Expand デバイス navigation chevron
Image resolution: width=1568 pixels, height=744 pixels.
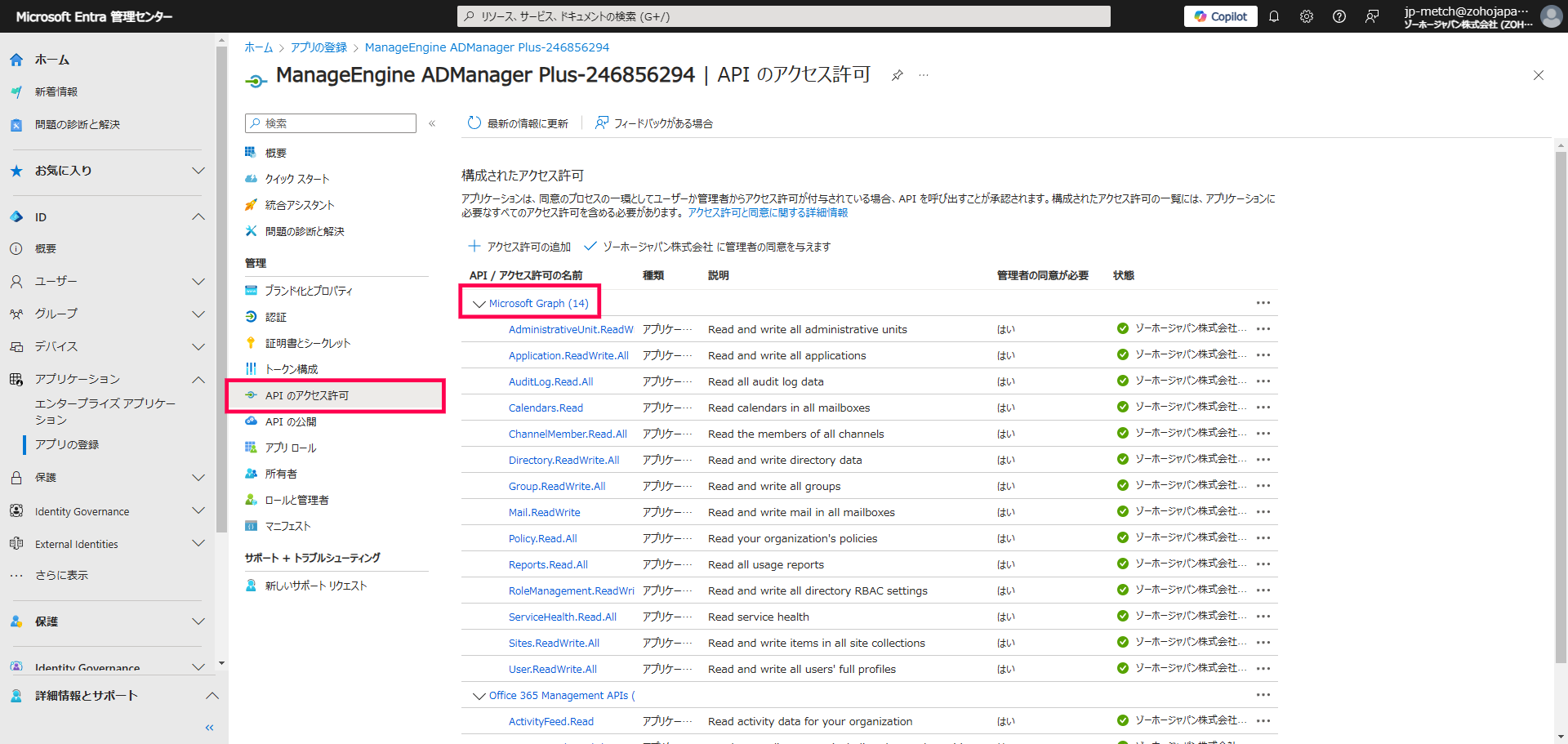click(x=198, y=347)
